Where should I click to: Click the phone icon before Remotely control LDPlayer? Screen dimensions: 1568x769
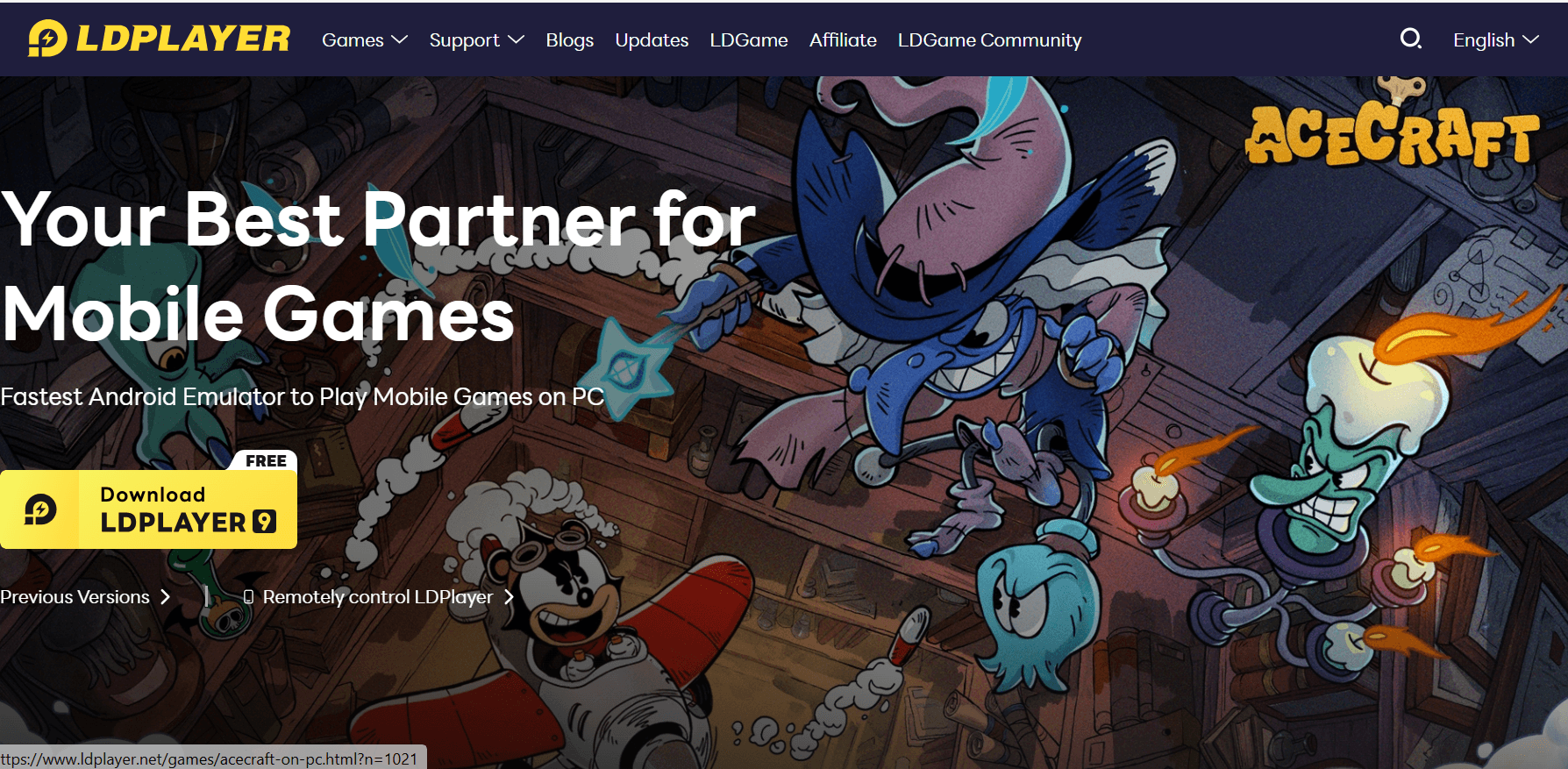[248, 597]
